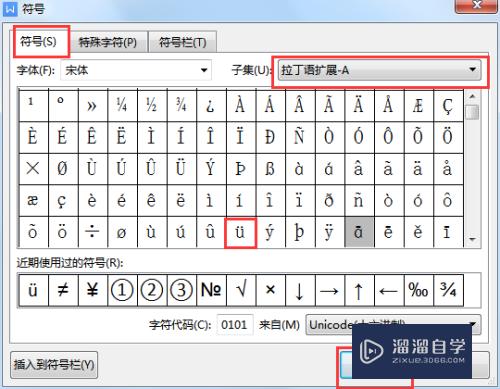Click the symbol grid scrollbar thumb

tap(472, 112)
